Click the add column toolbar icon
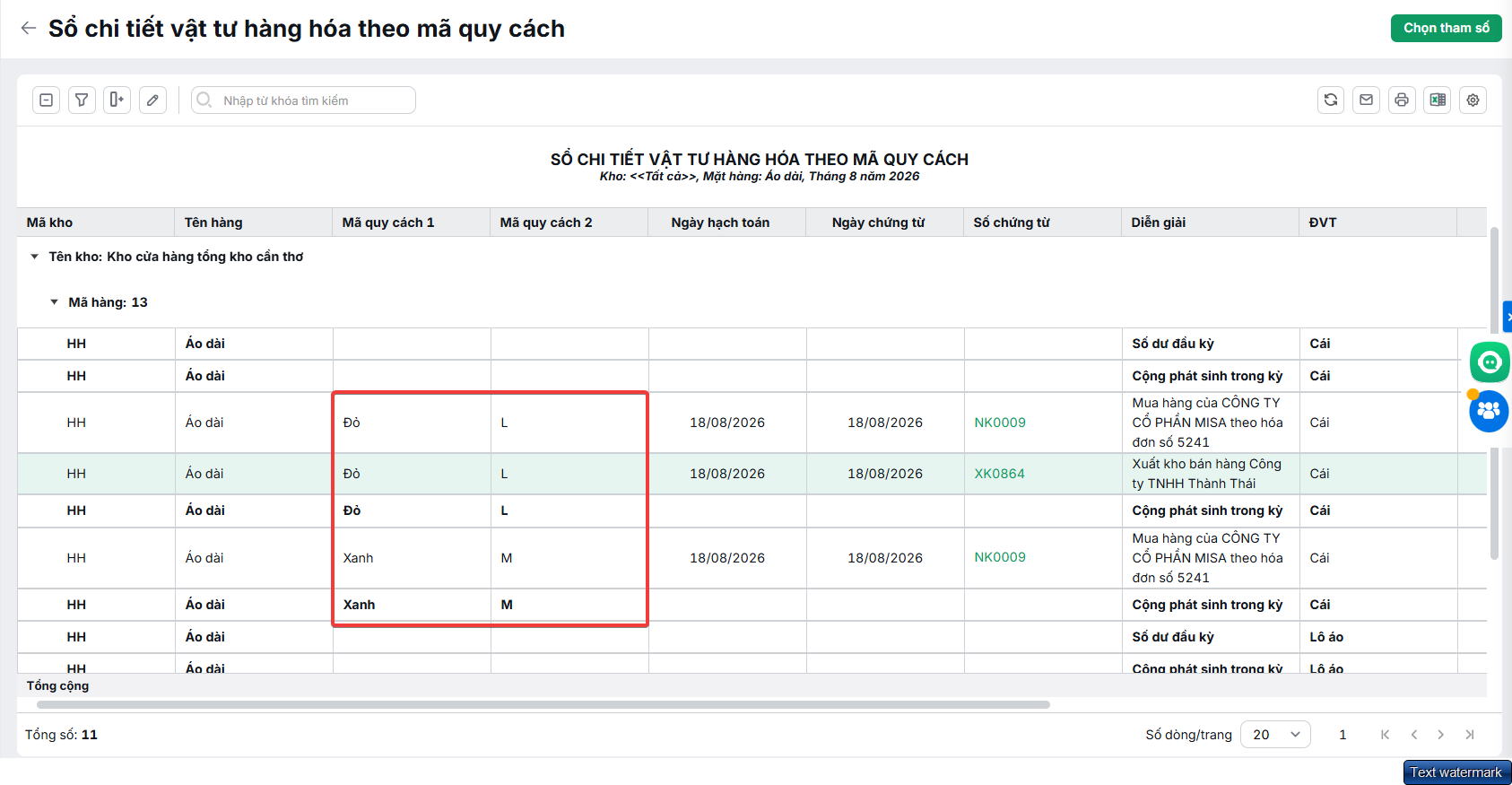 tap(117, 100)
